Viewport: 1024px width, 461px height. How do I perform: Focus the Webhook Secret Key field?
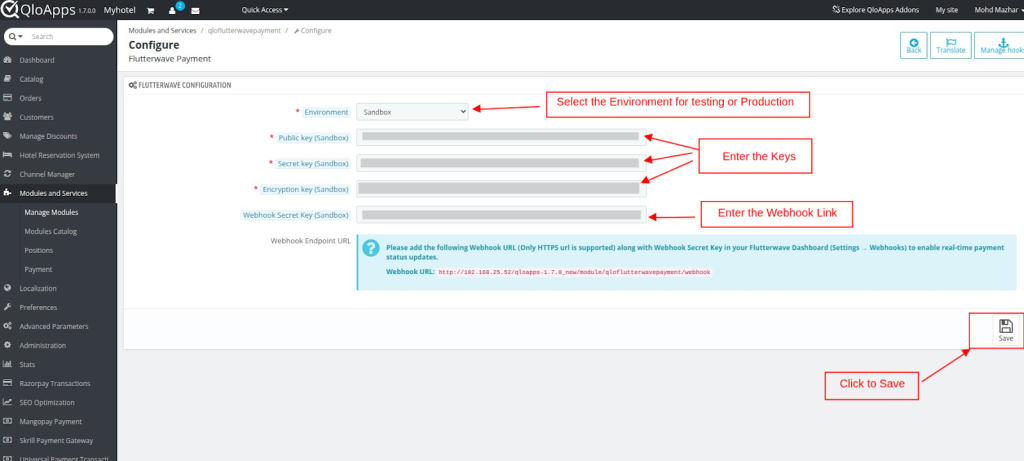coord(500,214)
